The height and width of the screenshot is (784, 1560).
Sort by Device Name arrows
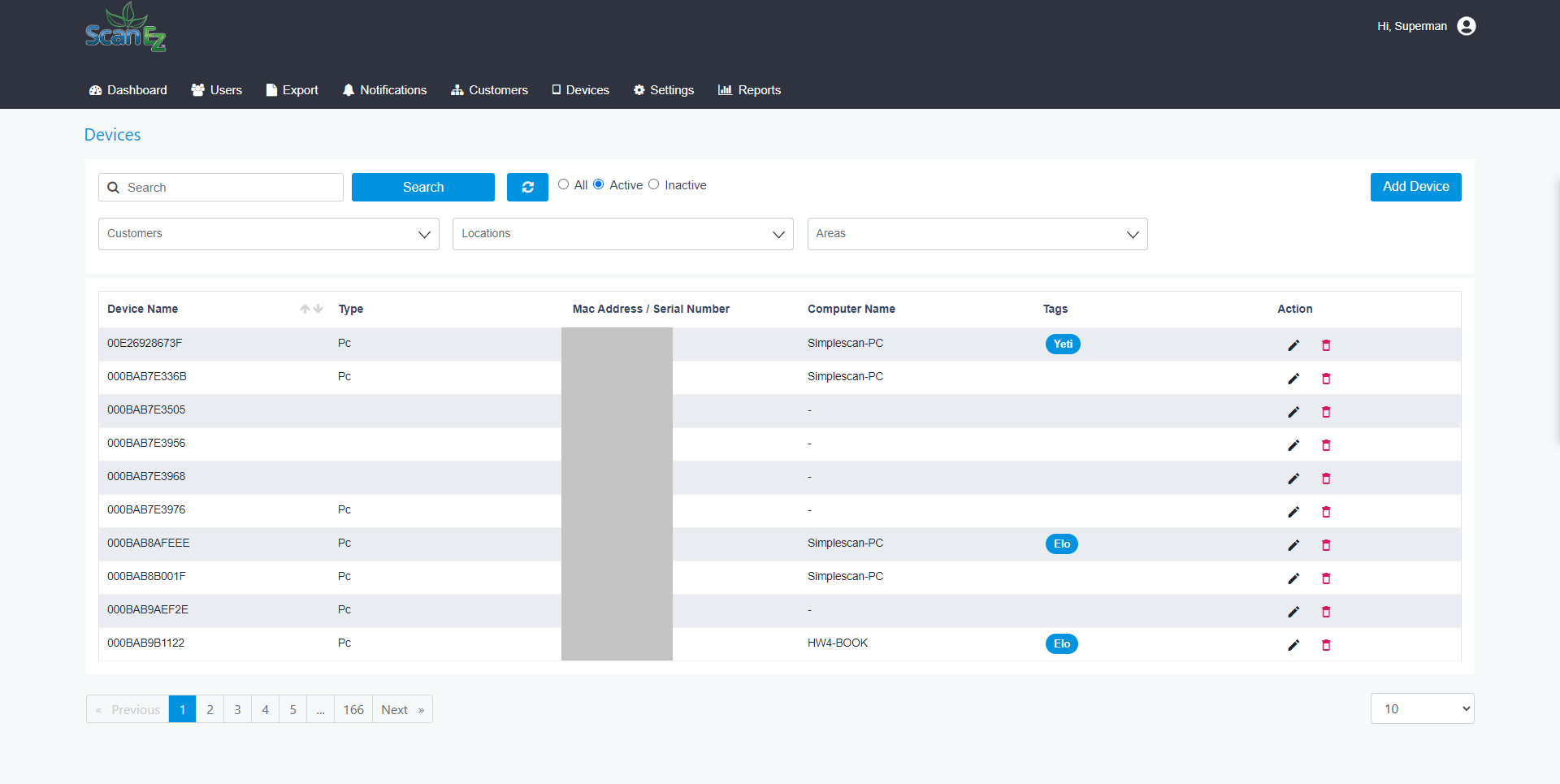click(311, 309)
